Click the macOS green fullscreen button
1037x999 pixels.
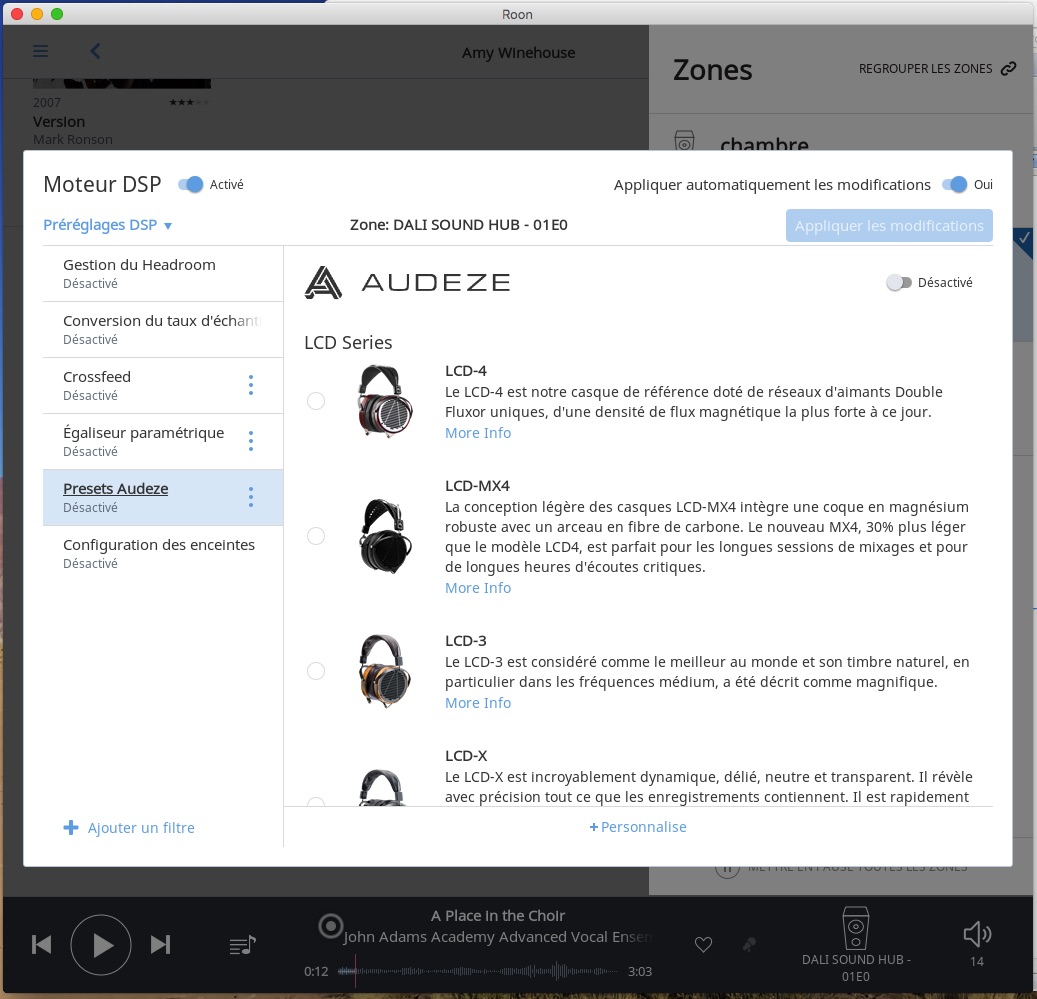click(57, 14)
